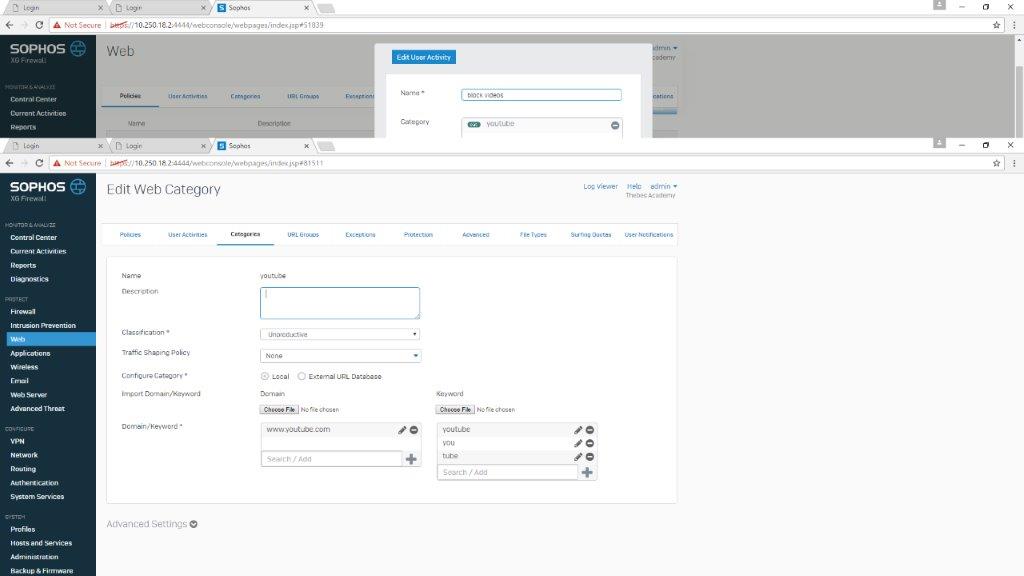Image resolution: width=1024 pixels, height=576 pixels.
Task: Open Traffic Shaping Policy dropdown
Action: (340, 356)
